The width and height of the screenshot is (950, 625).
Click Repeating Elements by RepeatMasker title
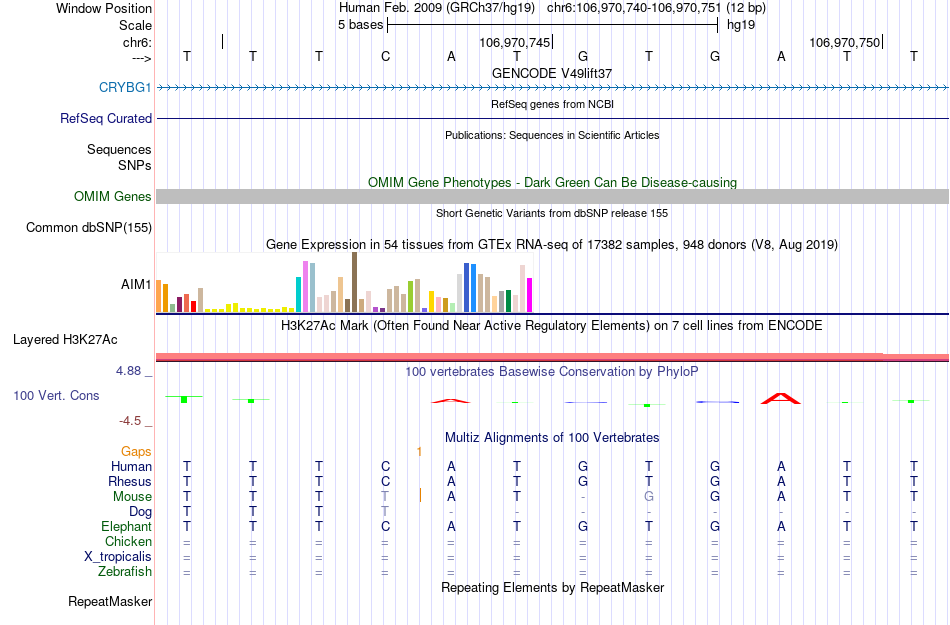(552, 587)
